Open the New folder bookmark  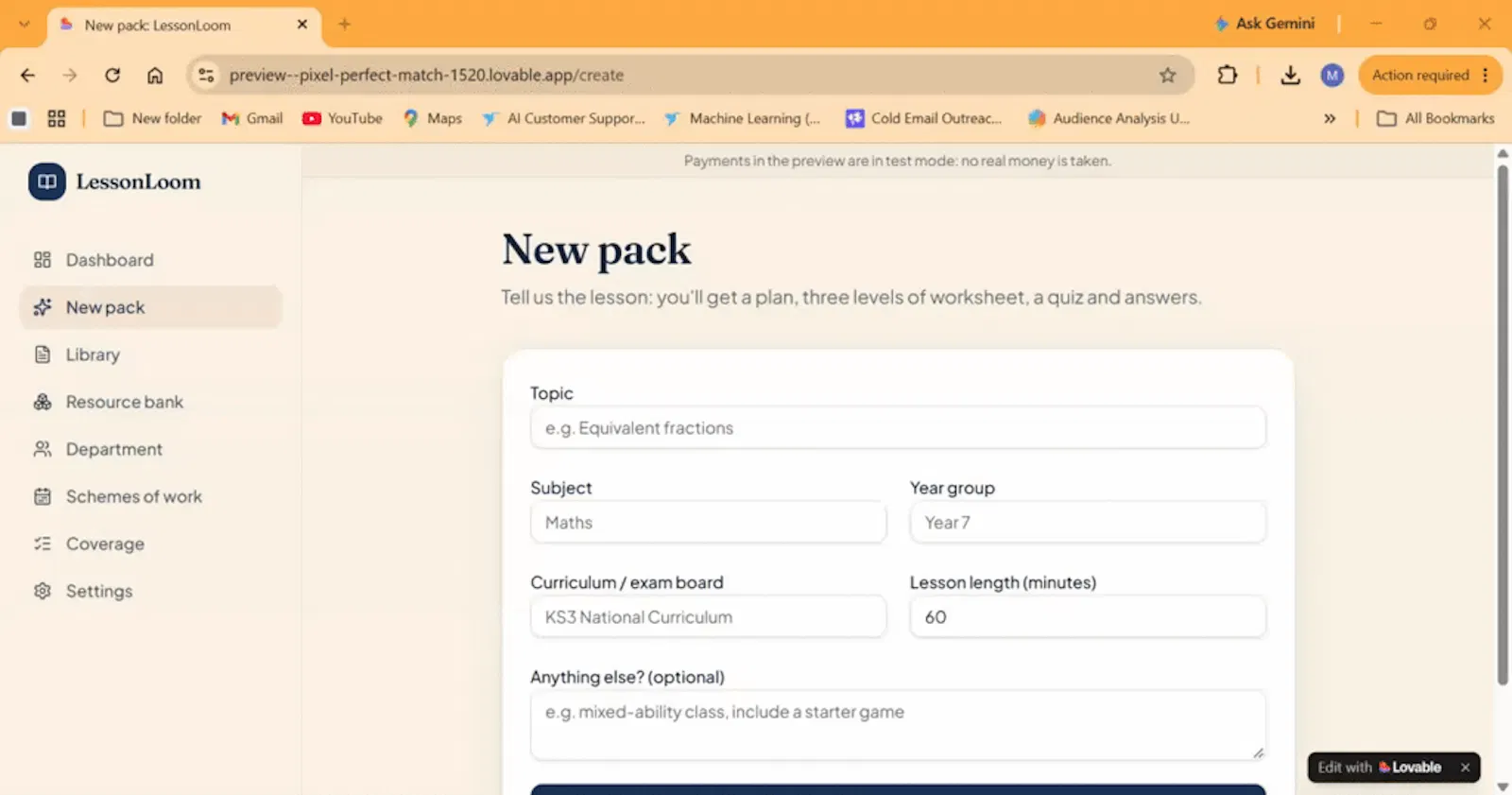pos(152,118)
